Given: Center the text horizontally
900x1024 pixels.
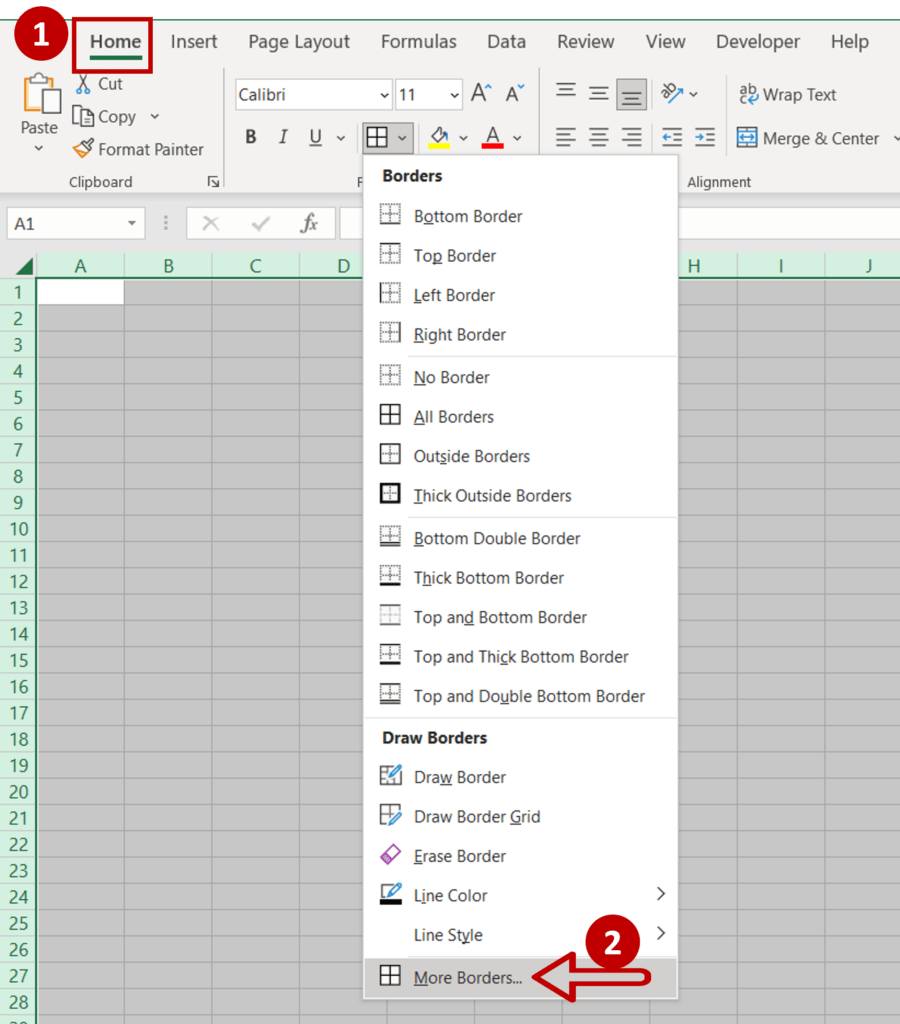Looking at the screenshot, I should click(598, 138).
